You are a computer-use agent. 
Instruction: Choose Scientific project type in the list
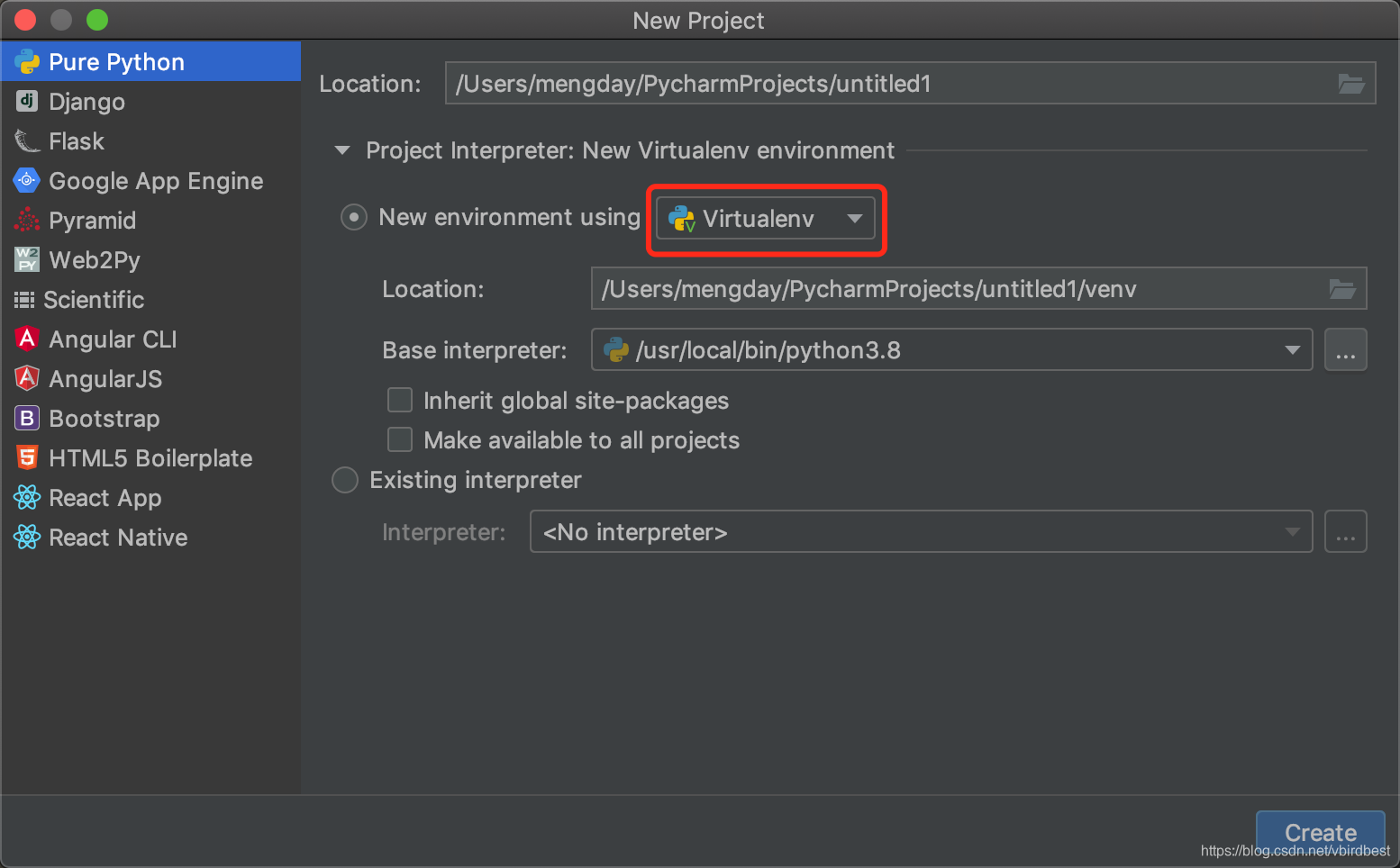[x=150, y=299]
